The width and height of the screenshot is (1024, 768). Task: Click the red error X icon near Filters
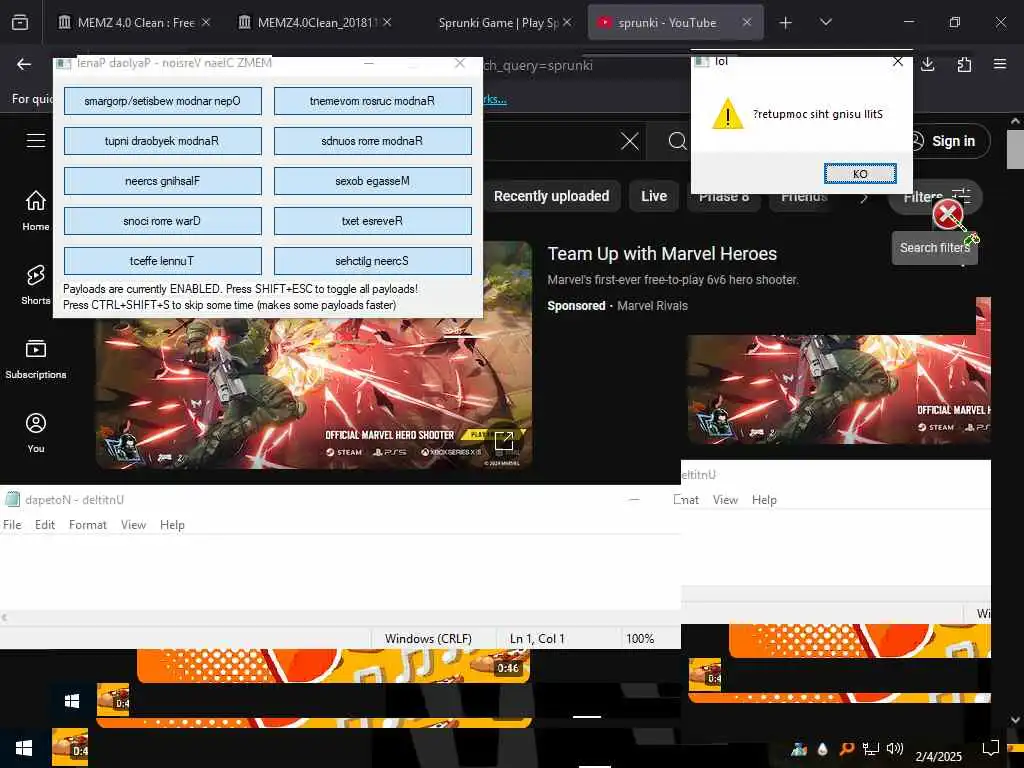click(x=948, y=214)
